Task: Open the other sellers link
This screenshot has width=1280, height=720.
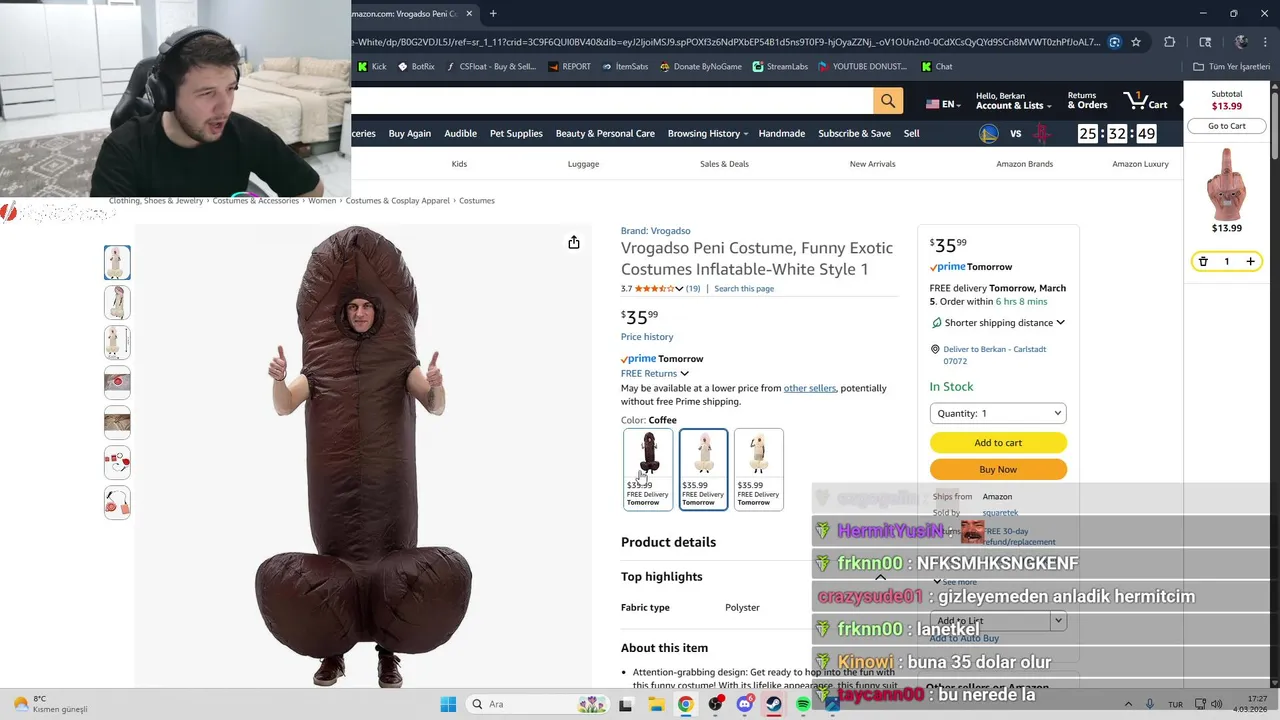Action: (x=810, y=388)
